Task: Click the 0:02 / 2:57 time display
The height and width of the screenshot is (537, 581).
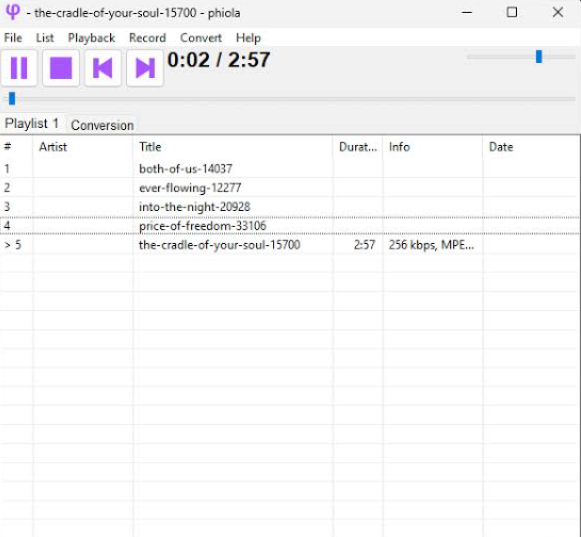Action: 219,60
